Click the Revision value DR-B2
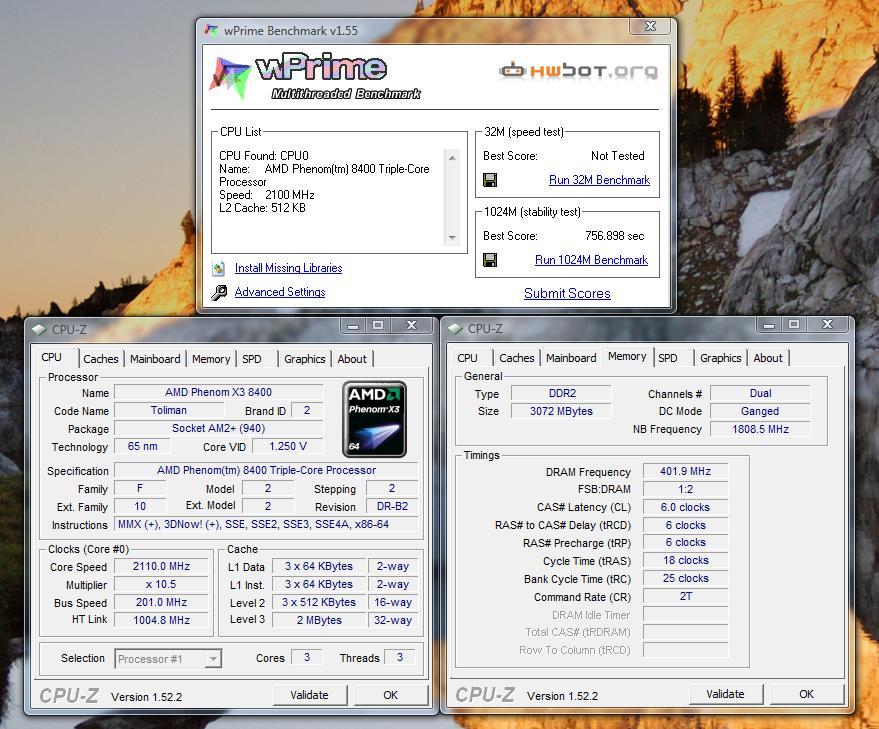Screen dimensions: 879x729 click(x=392, y=506)
